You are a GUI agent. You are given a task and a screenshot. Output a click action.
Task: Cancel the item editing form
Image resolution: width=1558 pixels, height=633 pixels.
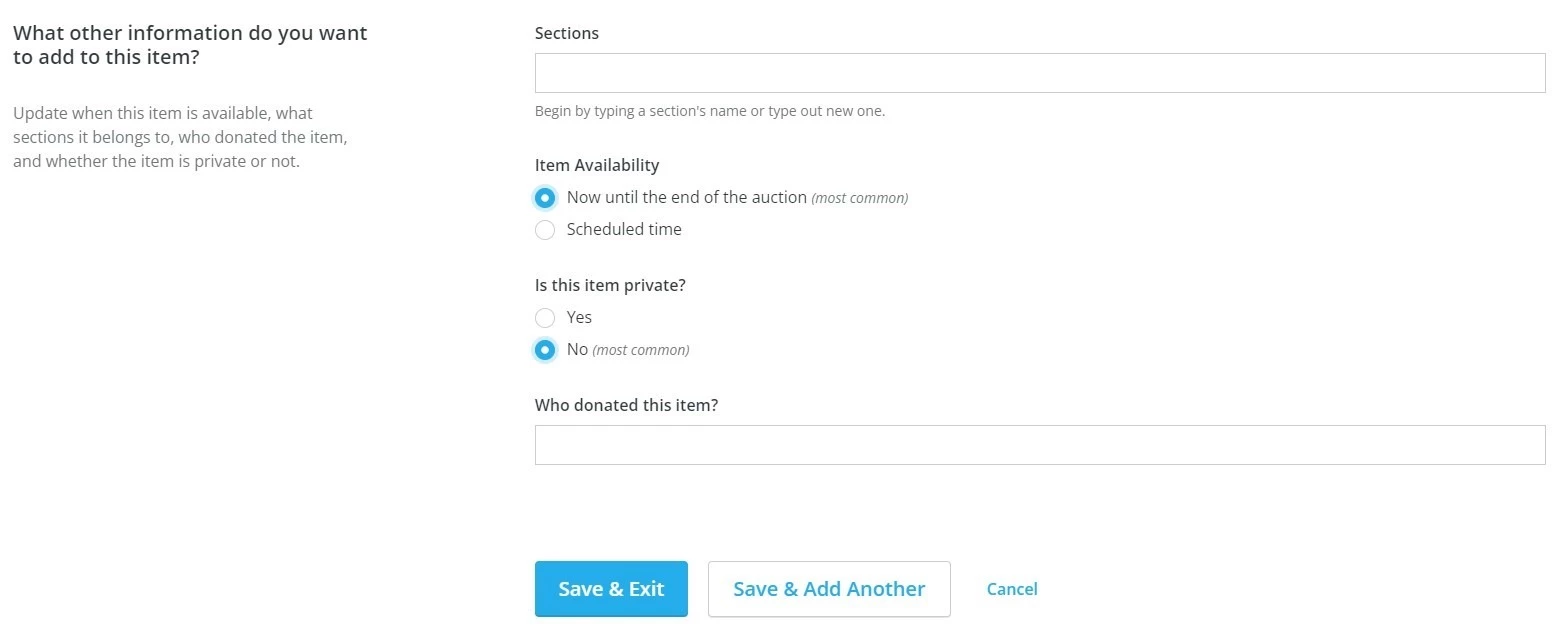coord(1011,589)
